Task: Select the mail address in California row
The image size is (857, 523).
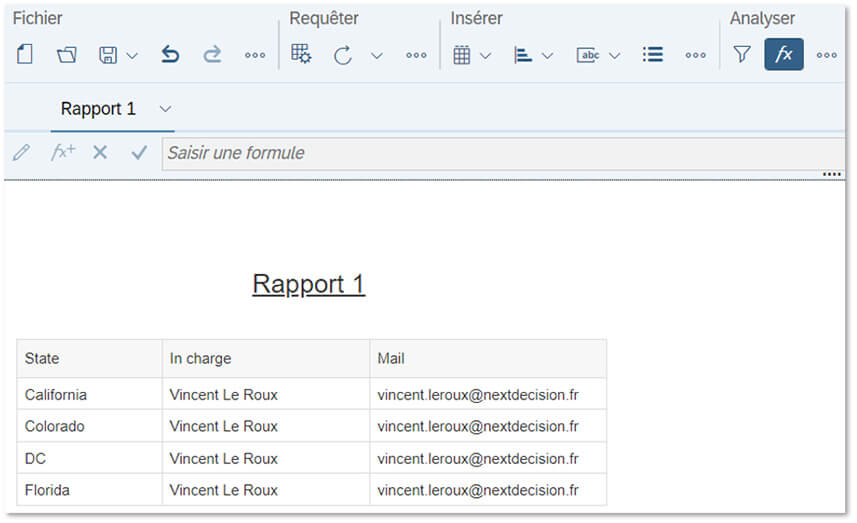Action: [488, 395]
